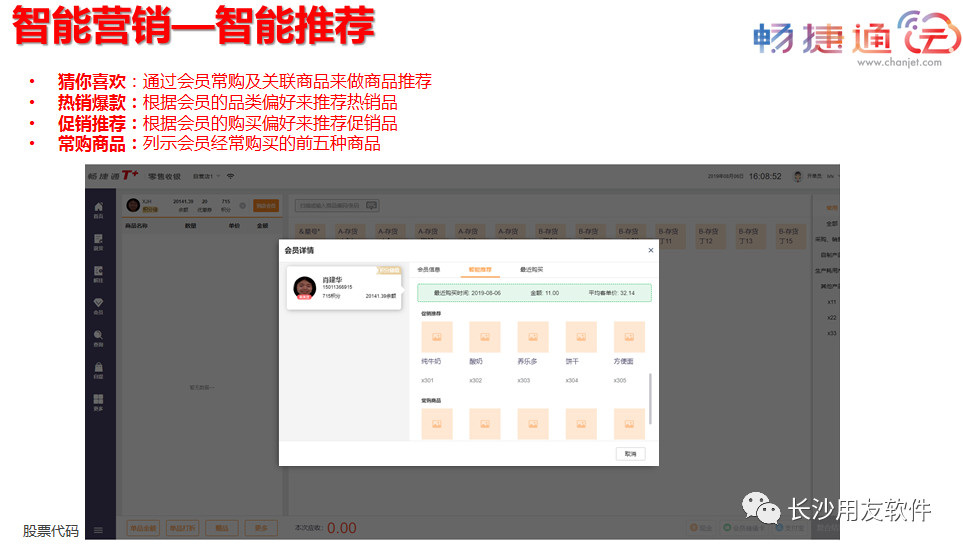
Task: Click 肖建华 member card
Action: (345, 288)
